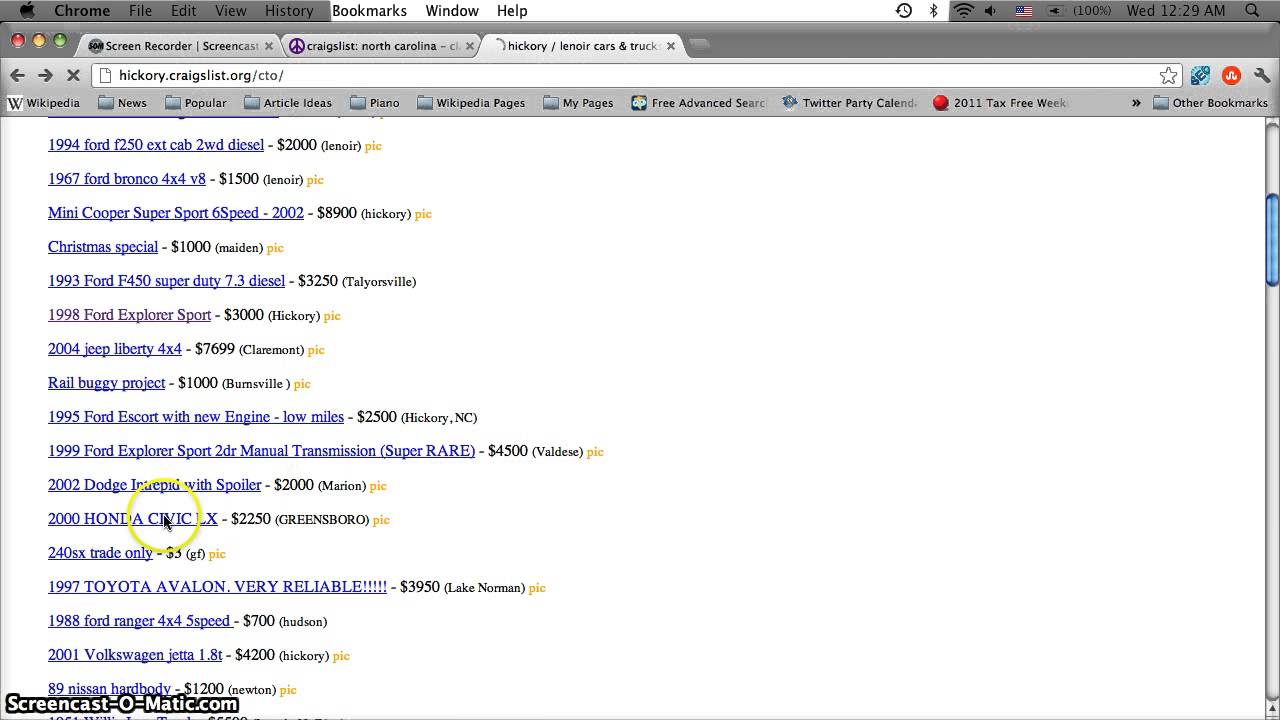Show hidden bookmarks with the chevron

[1136, 103]
